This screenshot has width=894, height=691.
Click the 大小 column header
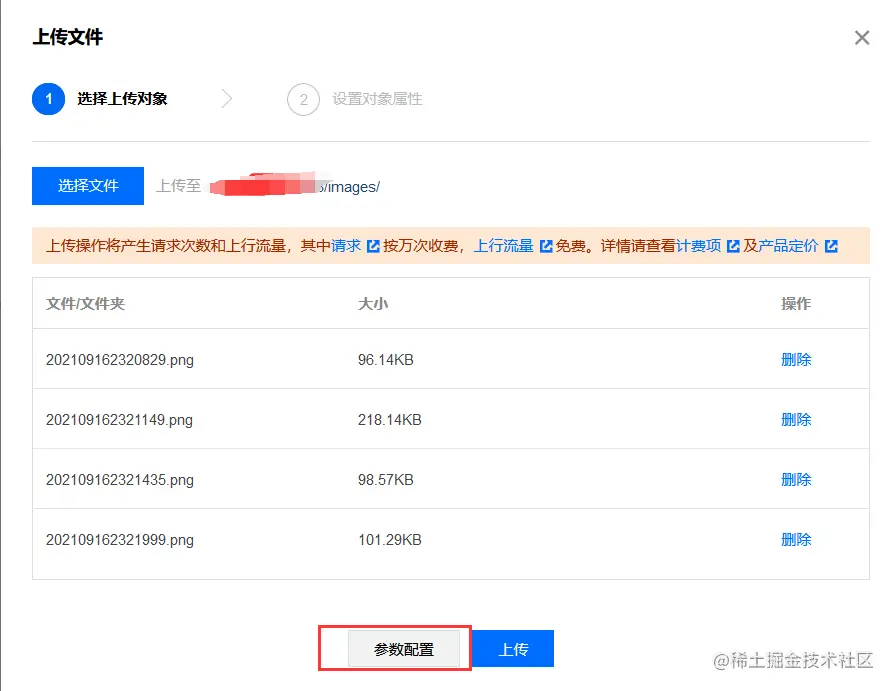373,303
